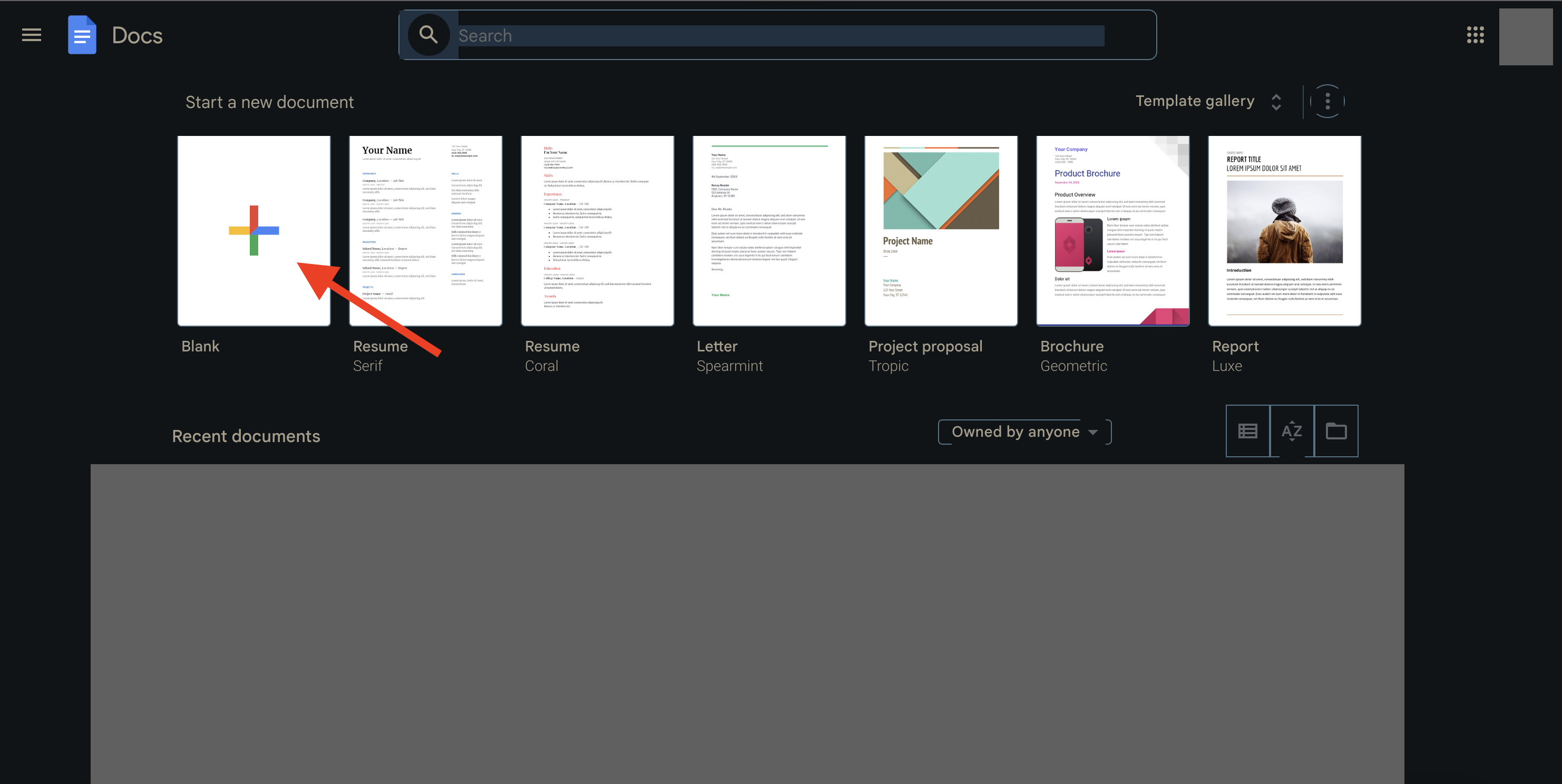
Task: Choose the Letter Spearmint template
Action: [769, 230]
